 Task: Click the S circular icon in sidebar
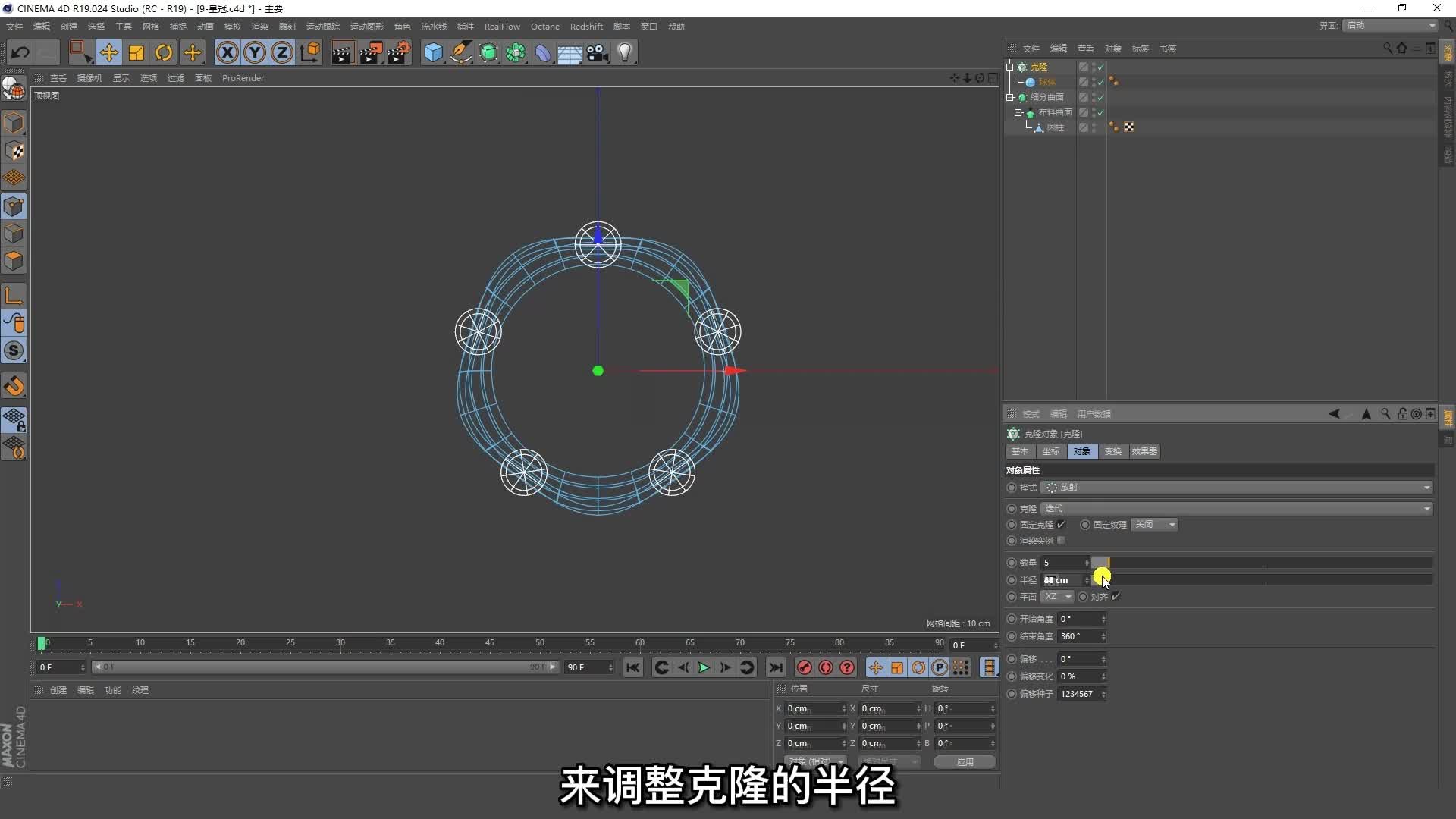click(14, 350)
